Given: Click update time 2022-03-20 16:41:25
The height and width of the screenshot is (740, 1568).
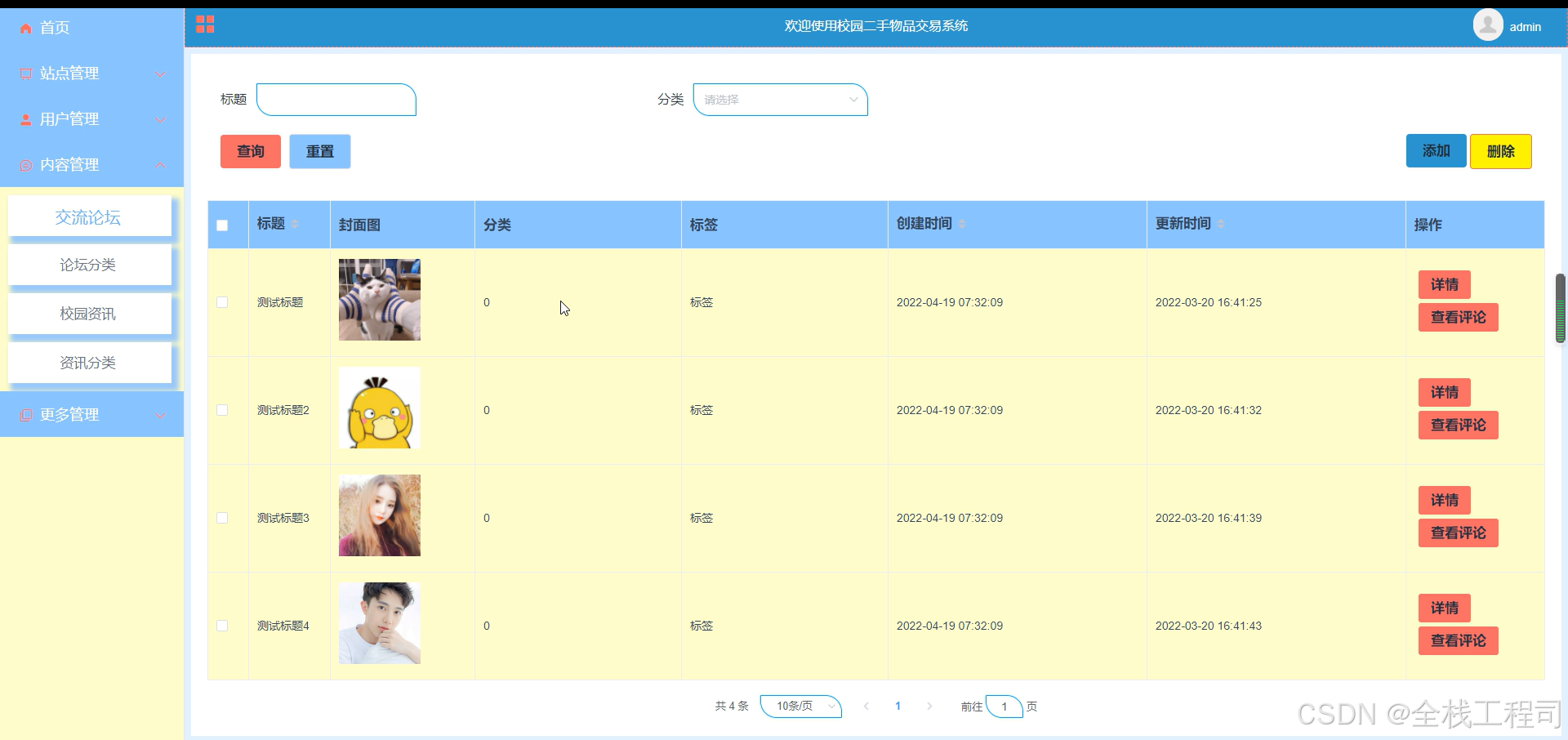Looking at the screenshot, I should (x=1209, y=302).
